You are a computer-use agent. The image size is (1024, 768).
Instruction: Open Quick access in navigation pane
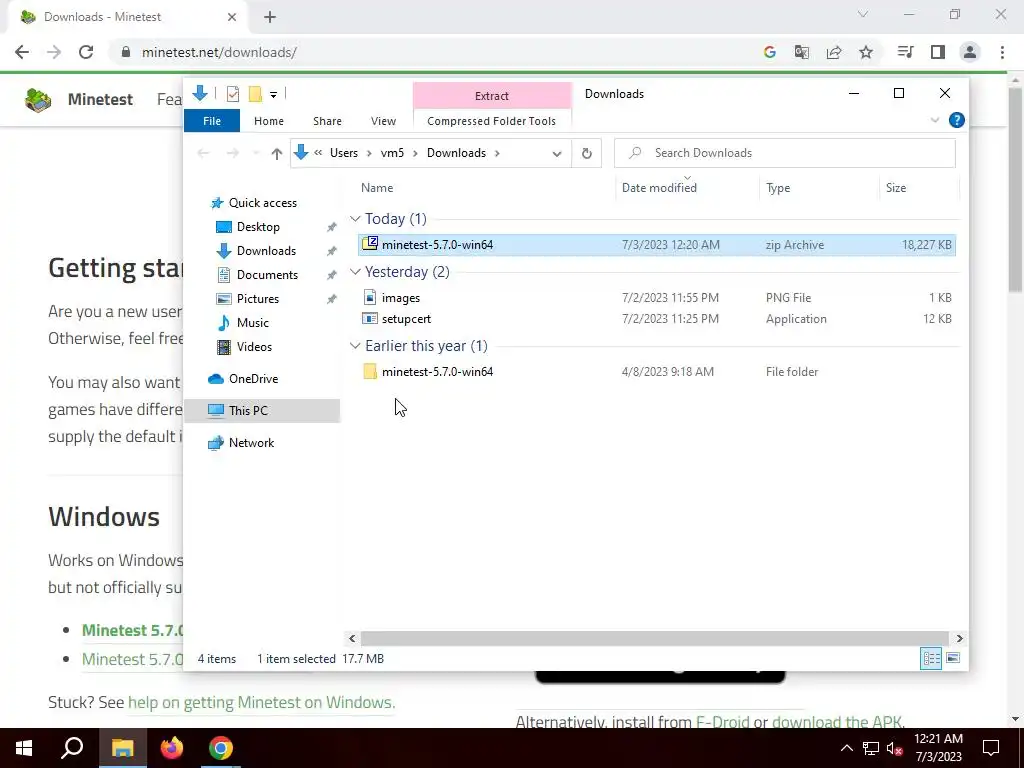263,202
